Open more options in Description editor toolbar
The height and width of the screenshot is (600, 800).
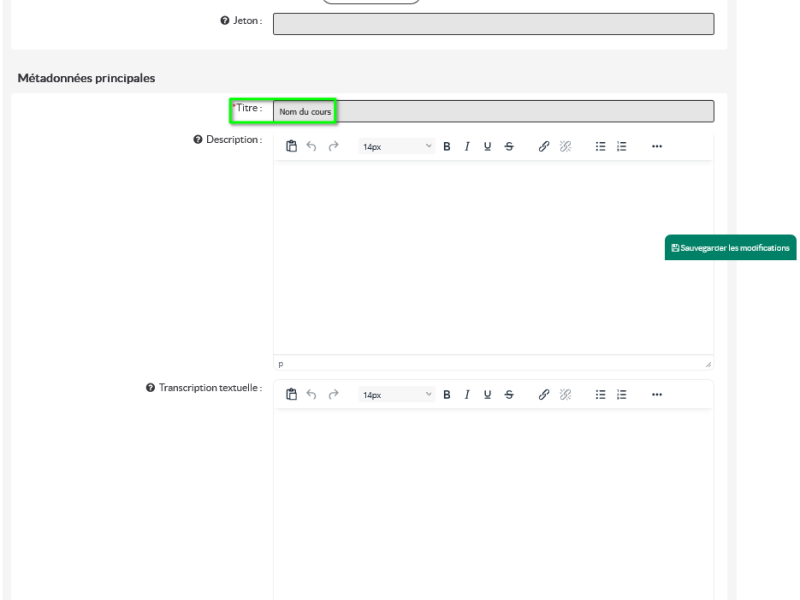(657, 146)
